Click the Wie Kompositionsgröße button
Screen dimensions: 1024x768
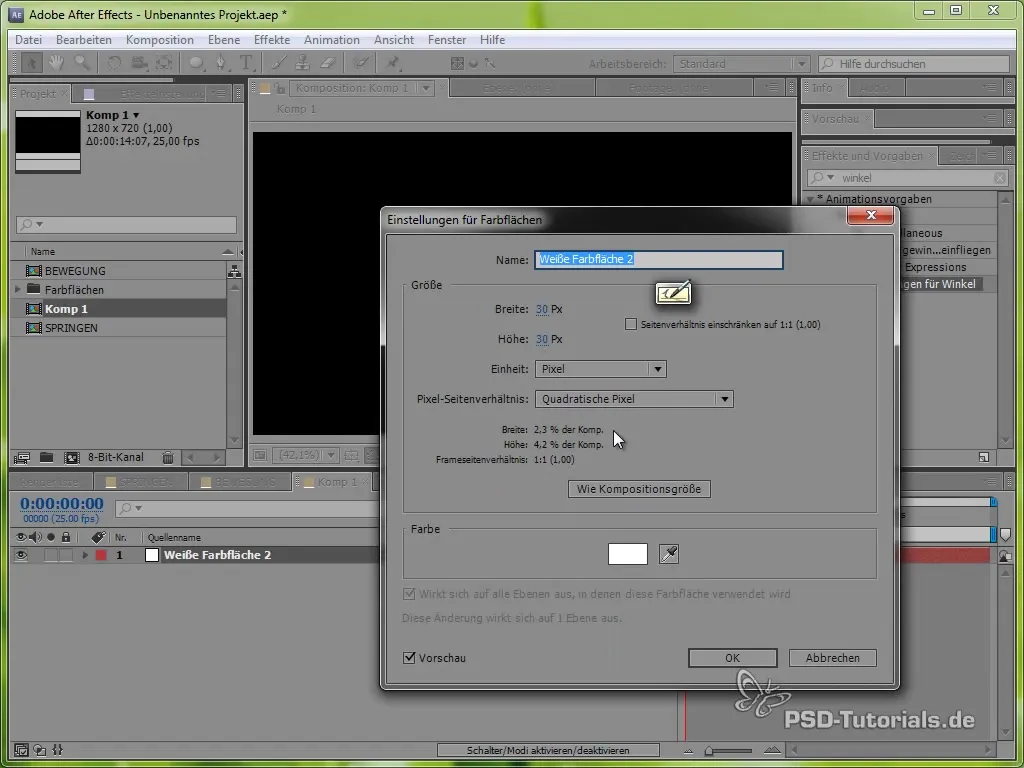[x=639, y=489]
